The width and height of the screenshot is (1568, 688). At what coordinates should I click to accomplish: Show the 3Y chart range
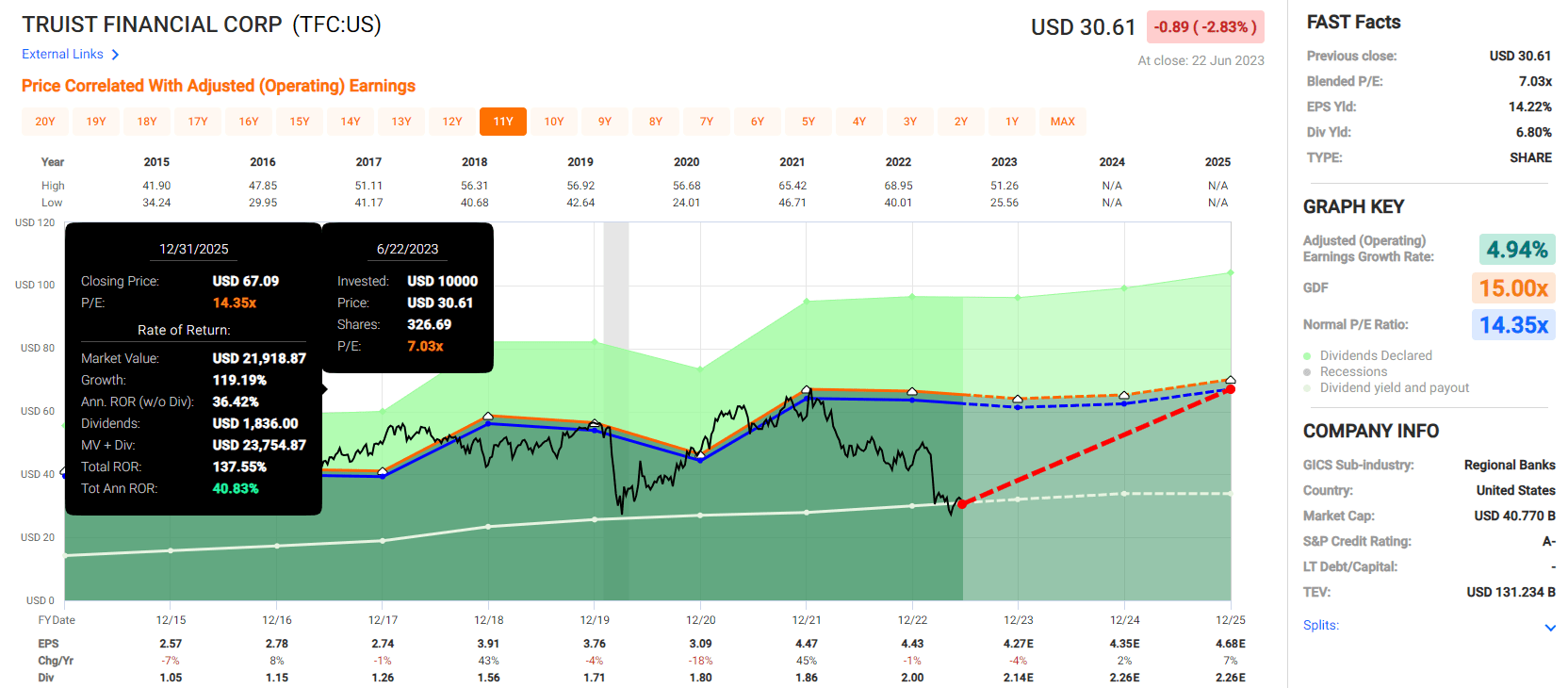click(x=910, y=122)
